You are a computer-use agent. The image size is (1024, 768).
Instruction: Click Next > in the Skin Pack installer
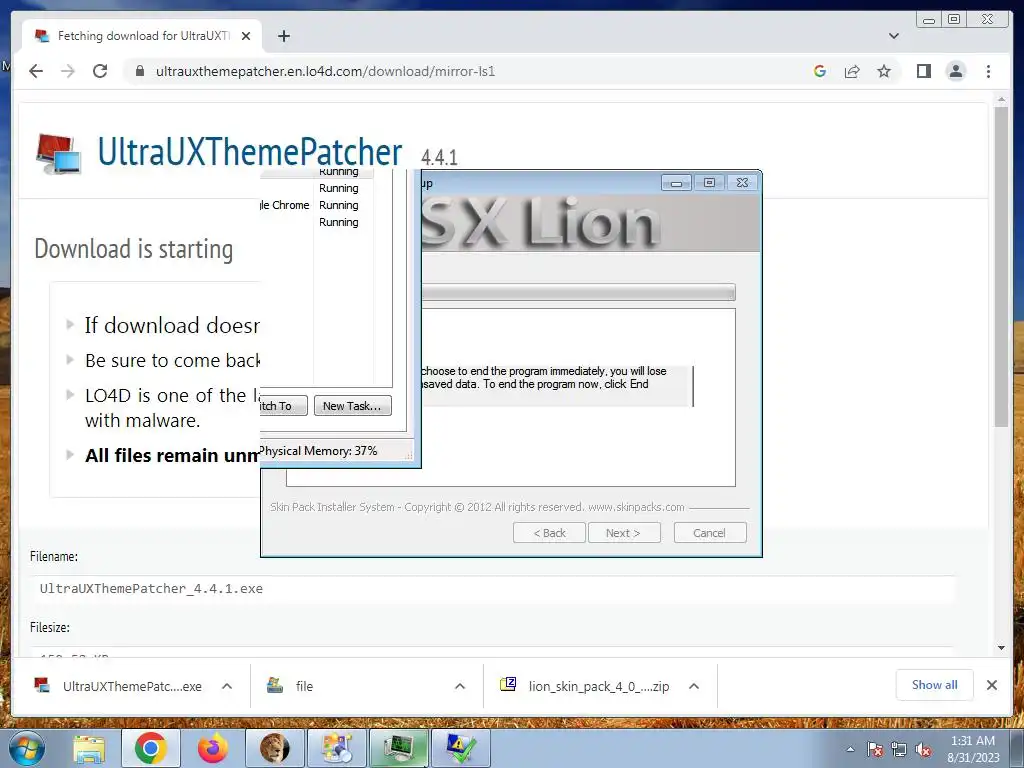[624, 533]
